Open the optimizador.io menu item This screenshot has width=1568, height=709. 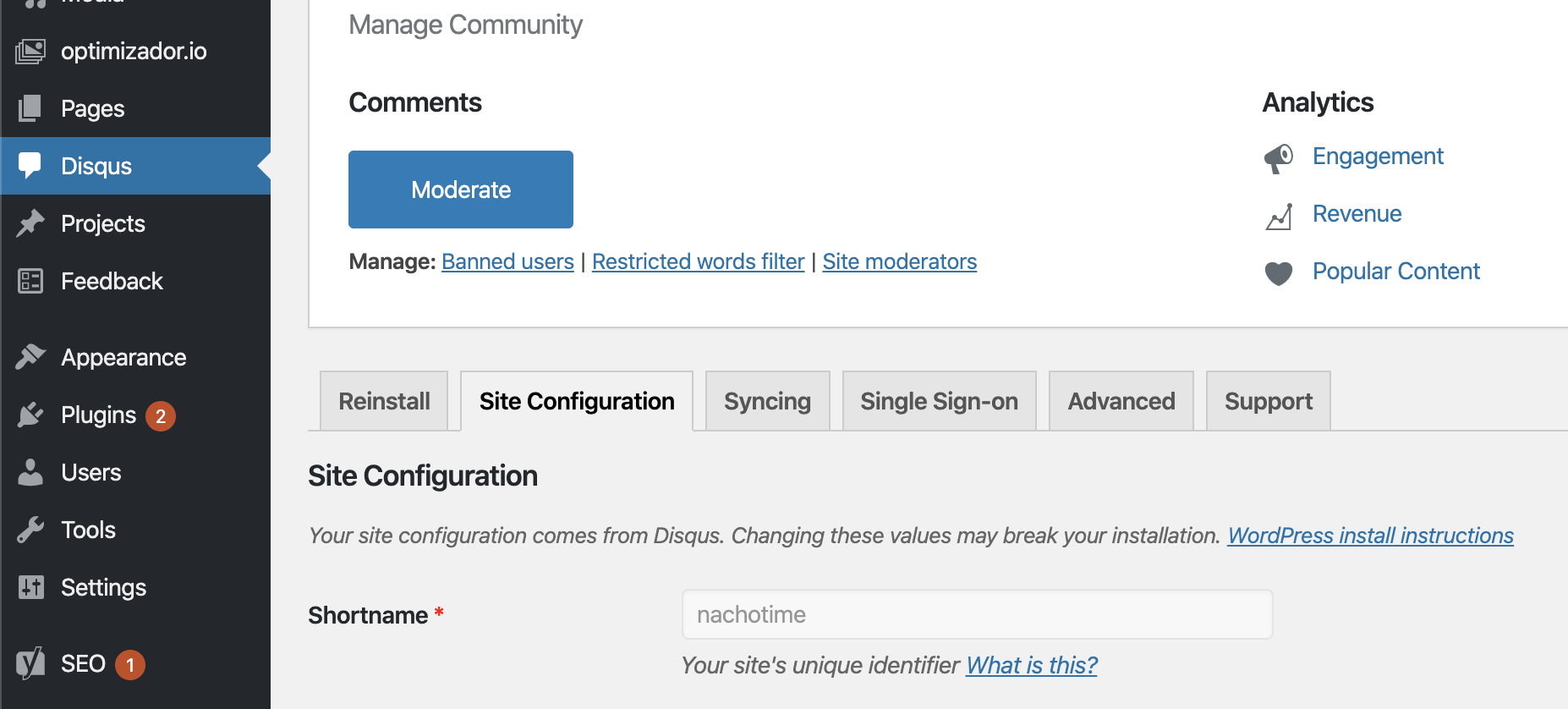point(135,52)
